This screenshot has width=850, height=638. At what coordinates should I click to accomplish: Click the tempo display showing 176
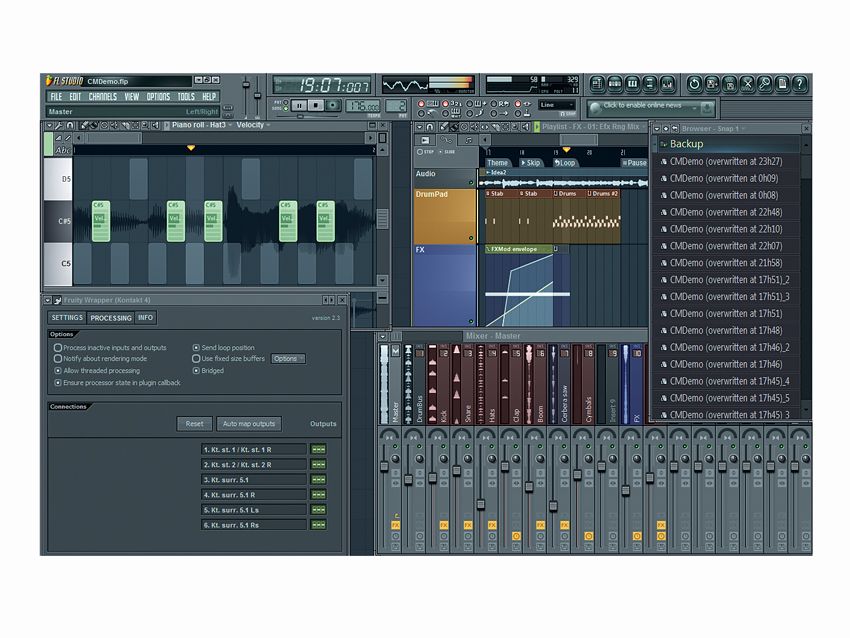pos(363,106)
